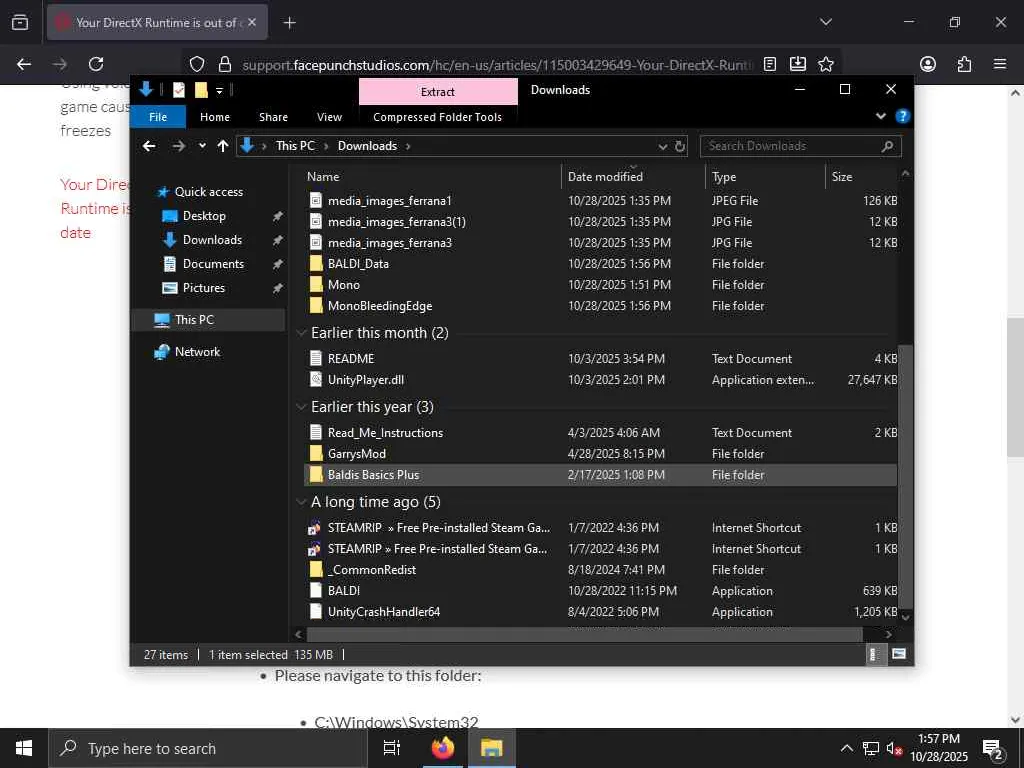Switch to the large icons view layout

[899, 654]
